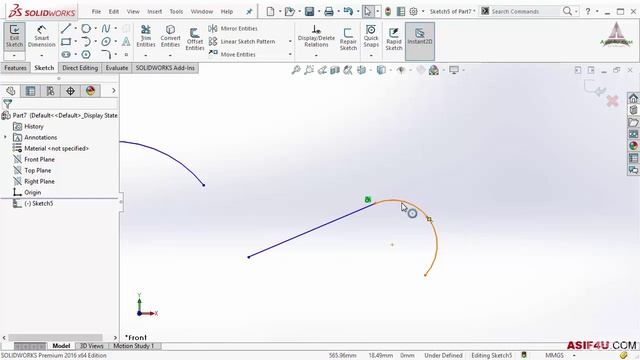Click Move Entities command
Image resolution: width=640 pixels, height=360 pixels.
[x=232, y=54]
